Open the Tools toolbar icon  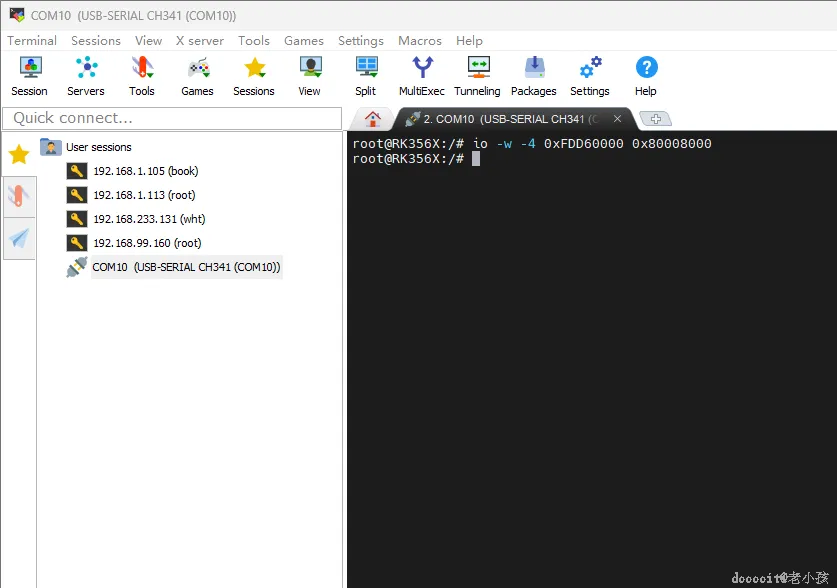[142, 76]
